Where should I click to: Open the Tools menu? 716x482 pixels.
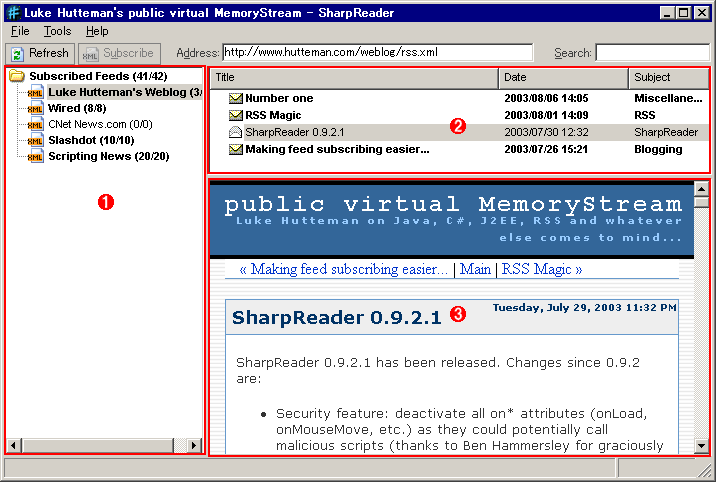pos(58,31)
